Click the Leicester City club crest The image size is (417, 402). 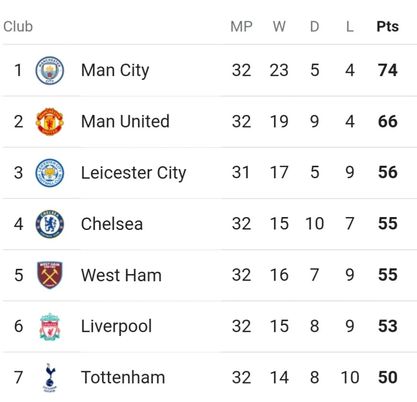(x=50, y=173)
